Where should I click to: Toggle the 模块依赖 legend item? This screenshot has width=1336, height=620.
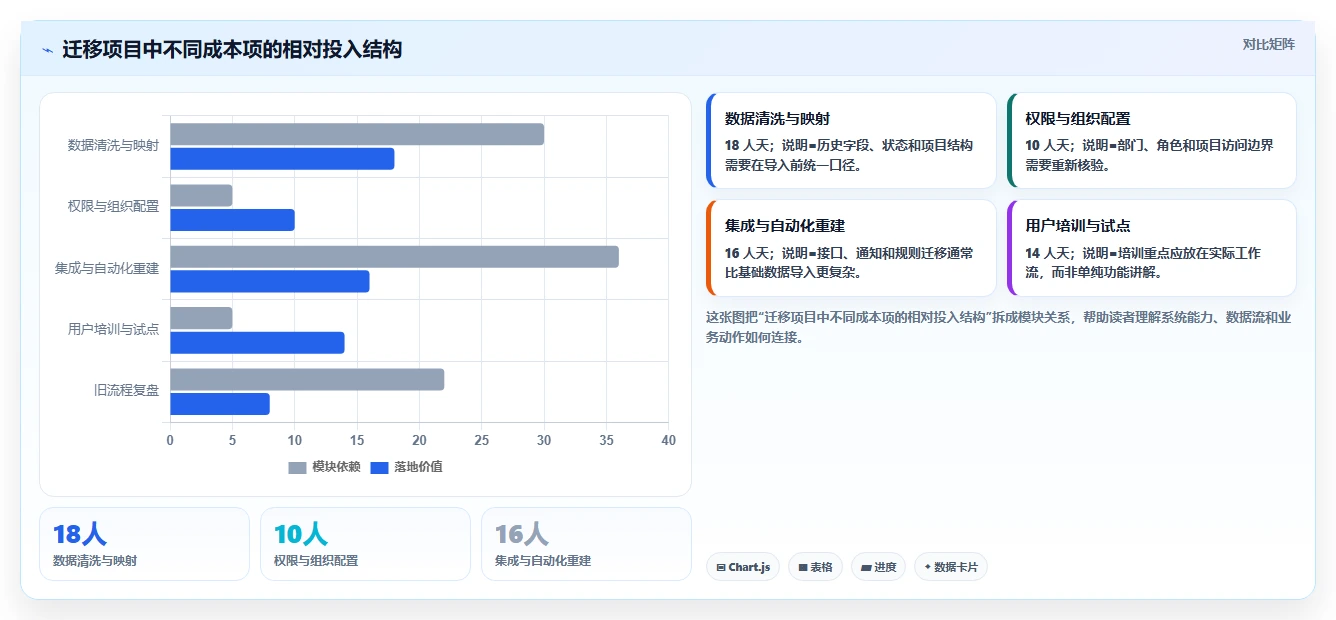(324, 467)
